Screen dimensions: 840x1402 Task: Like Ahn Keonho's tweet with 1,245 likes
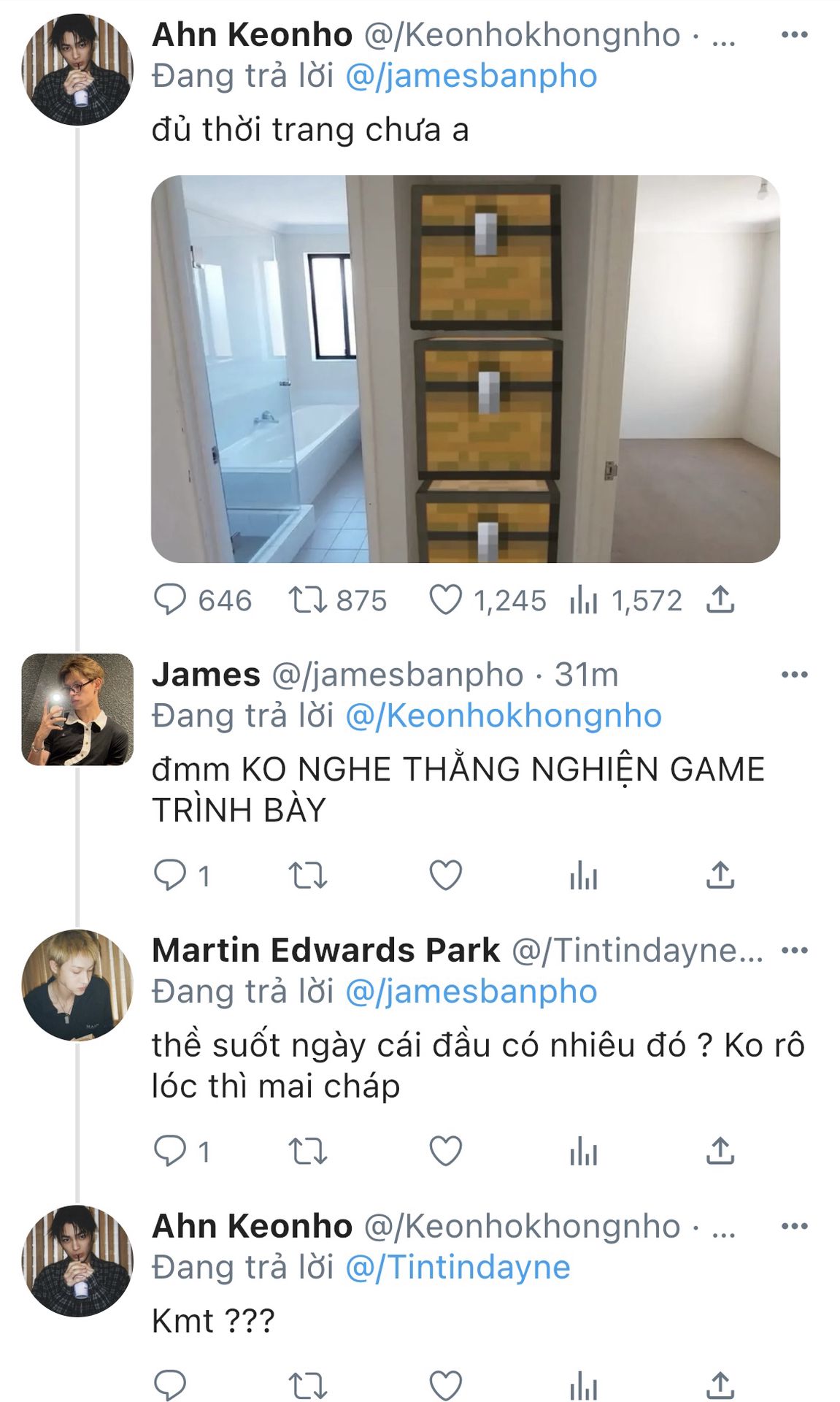click(x=445, y=600)
